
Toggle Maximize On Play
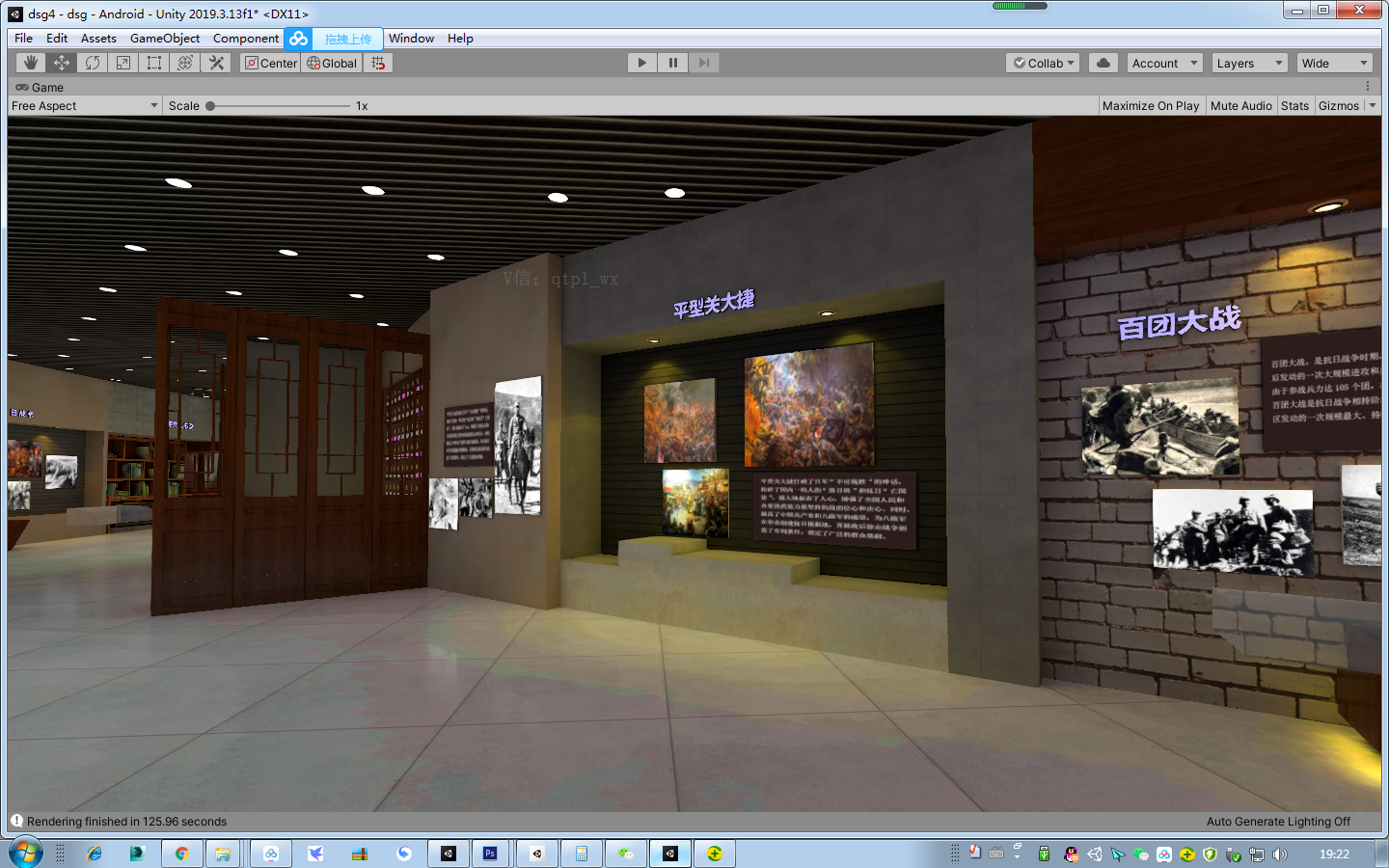click(x=1151, y=106)
